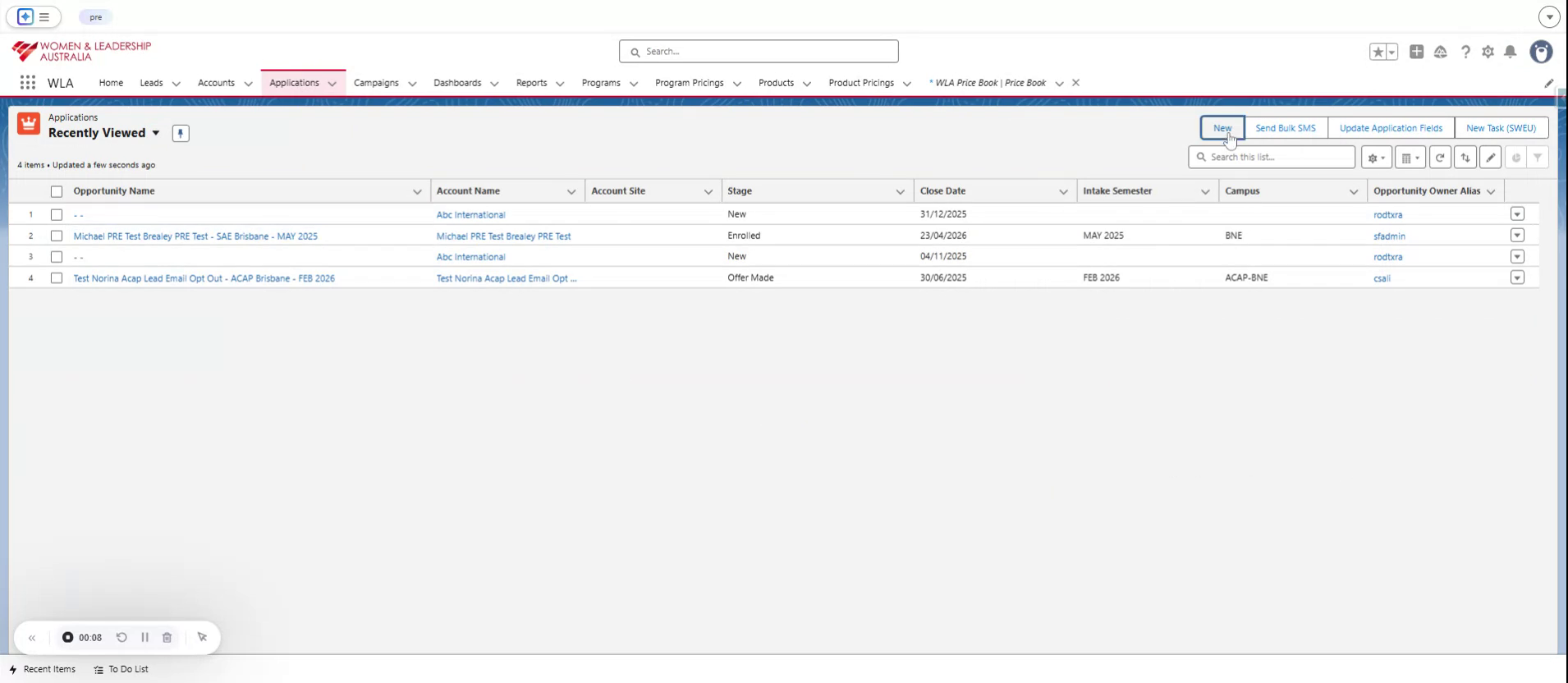Screen dimensions: 1568x683
Task: Select checkbox for row 3
Action: click(57, 257)
